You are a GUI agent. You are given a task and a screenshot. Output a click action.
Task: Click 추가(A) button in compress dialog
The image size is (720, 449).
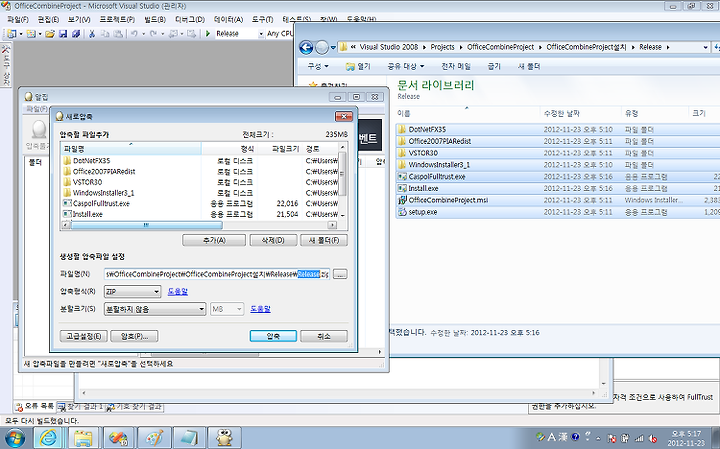click(214, 240)
